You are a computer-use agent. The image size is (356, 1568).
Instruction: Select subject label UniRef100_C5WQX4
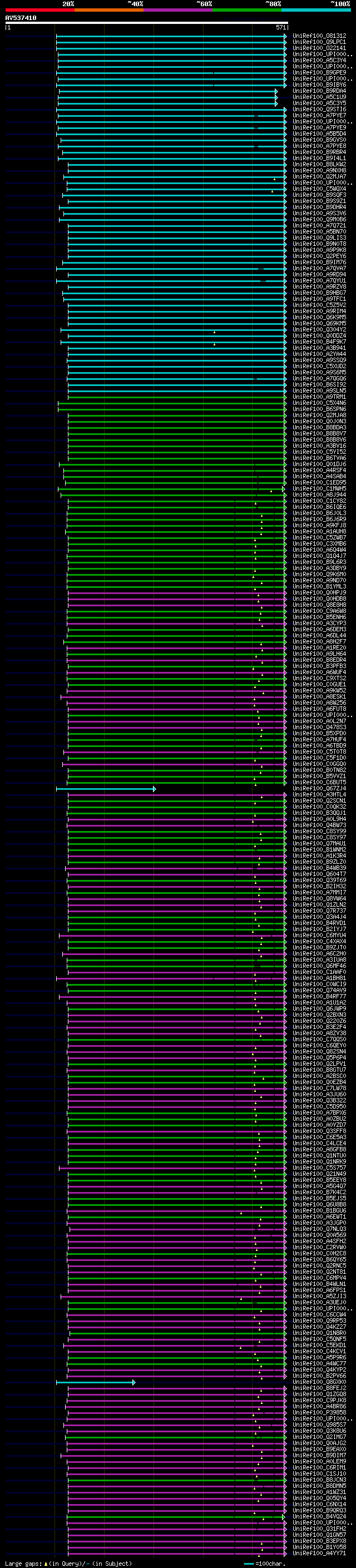coord(319,189)
